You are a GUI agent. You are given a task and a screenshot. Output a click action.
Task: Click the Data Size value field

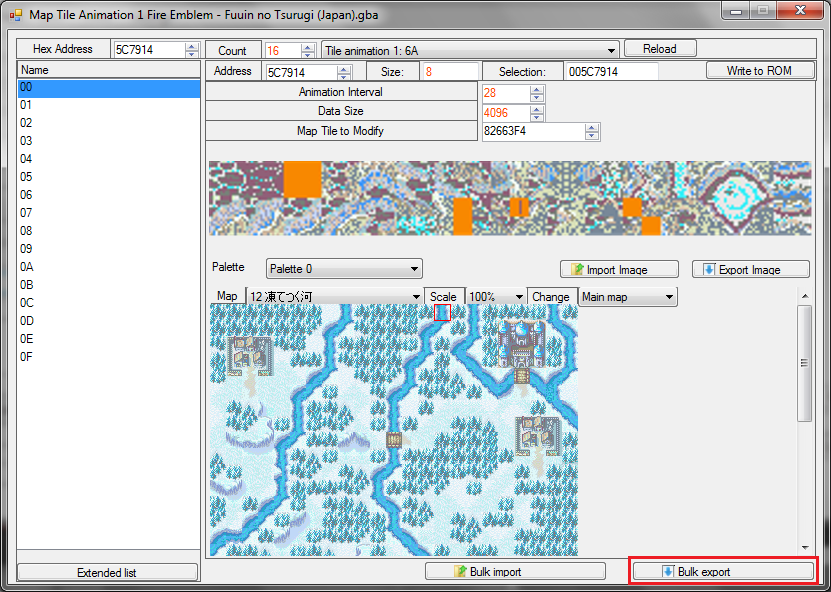pyautogui.click(x=507, y=112)
